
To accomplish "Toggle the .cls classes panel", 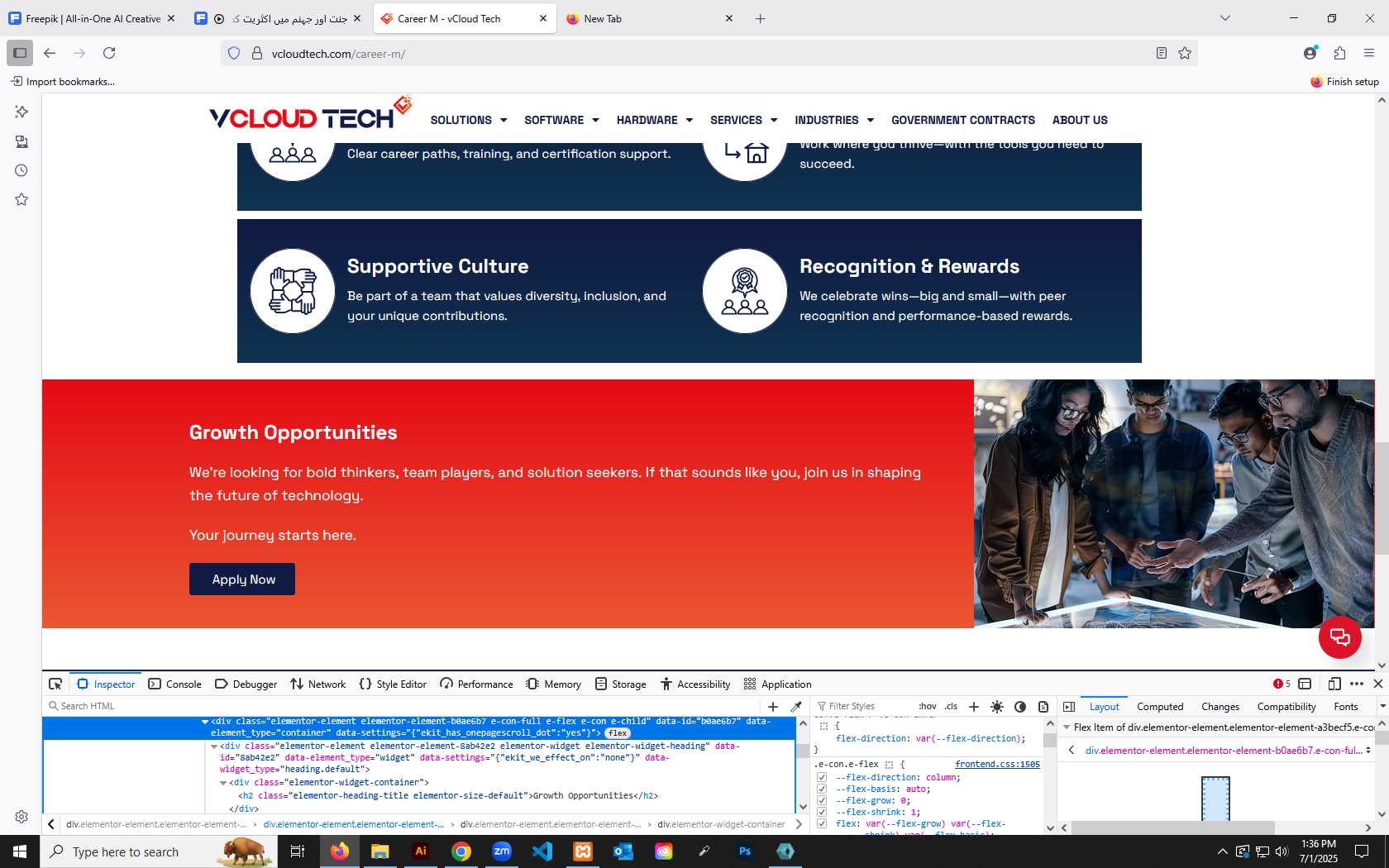I will pyautogui.click(x=951, y=706).
